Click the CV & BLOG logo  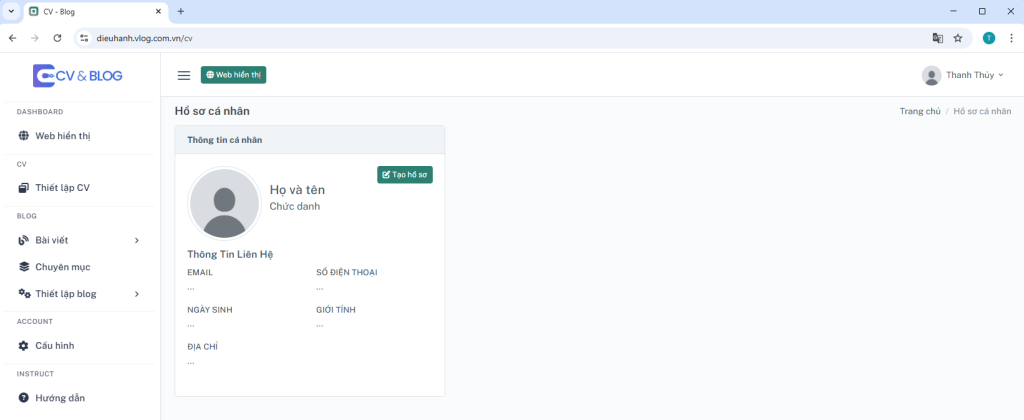(78, 76)
